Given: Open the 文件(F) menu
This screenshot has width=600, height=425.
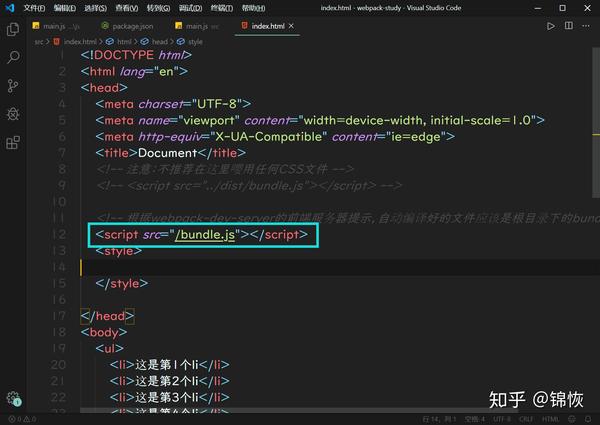Looking at the screenshot, I should [34, 8].
